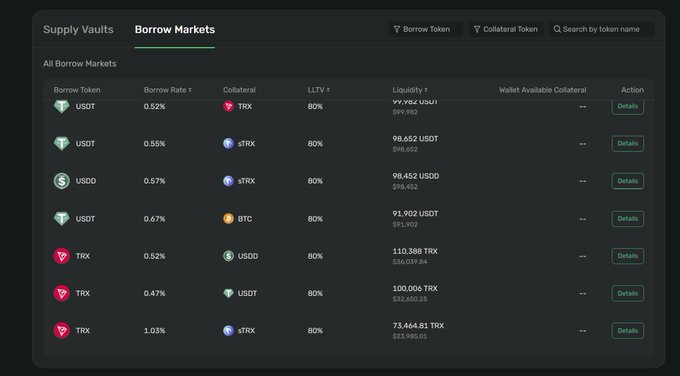This screenshot has height=376, width=680.
Task: Click the 0.67% borrow rate
Action: [x=154, y=219]
